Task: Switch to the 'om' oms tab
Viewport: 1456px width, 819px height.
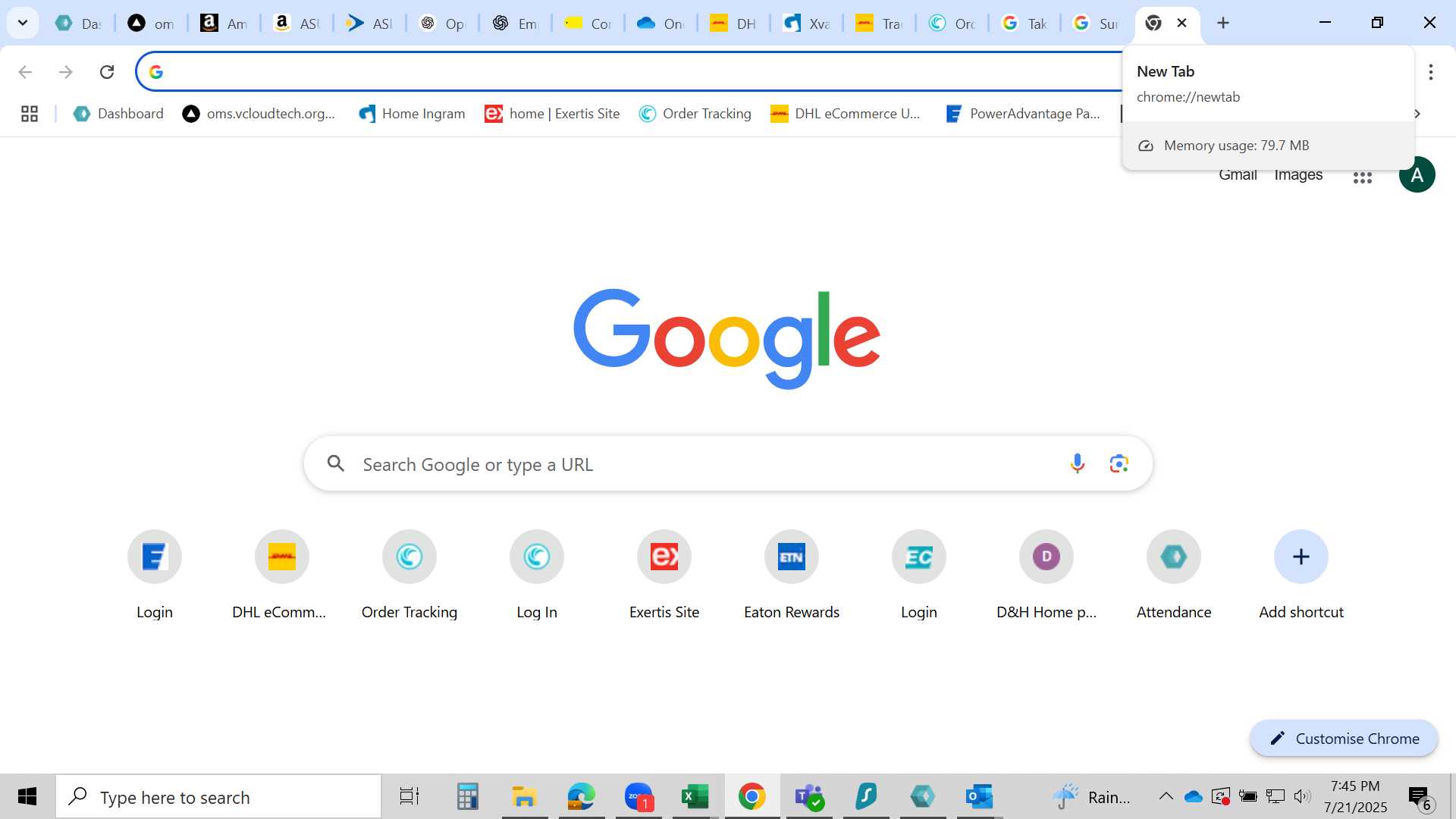Action: click(x=151, y=24)
